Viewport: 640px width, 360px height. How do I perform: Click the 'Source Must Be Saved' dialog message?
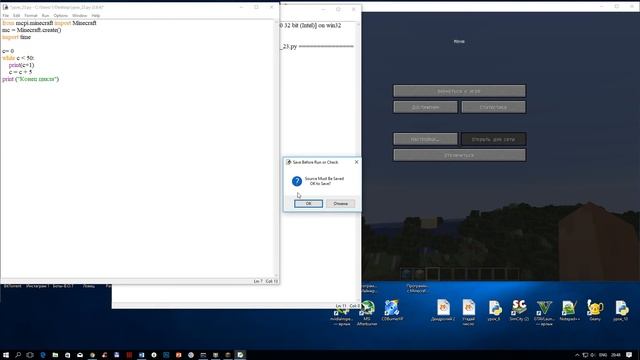click(x=324, y=181)
